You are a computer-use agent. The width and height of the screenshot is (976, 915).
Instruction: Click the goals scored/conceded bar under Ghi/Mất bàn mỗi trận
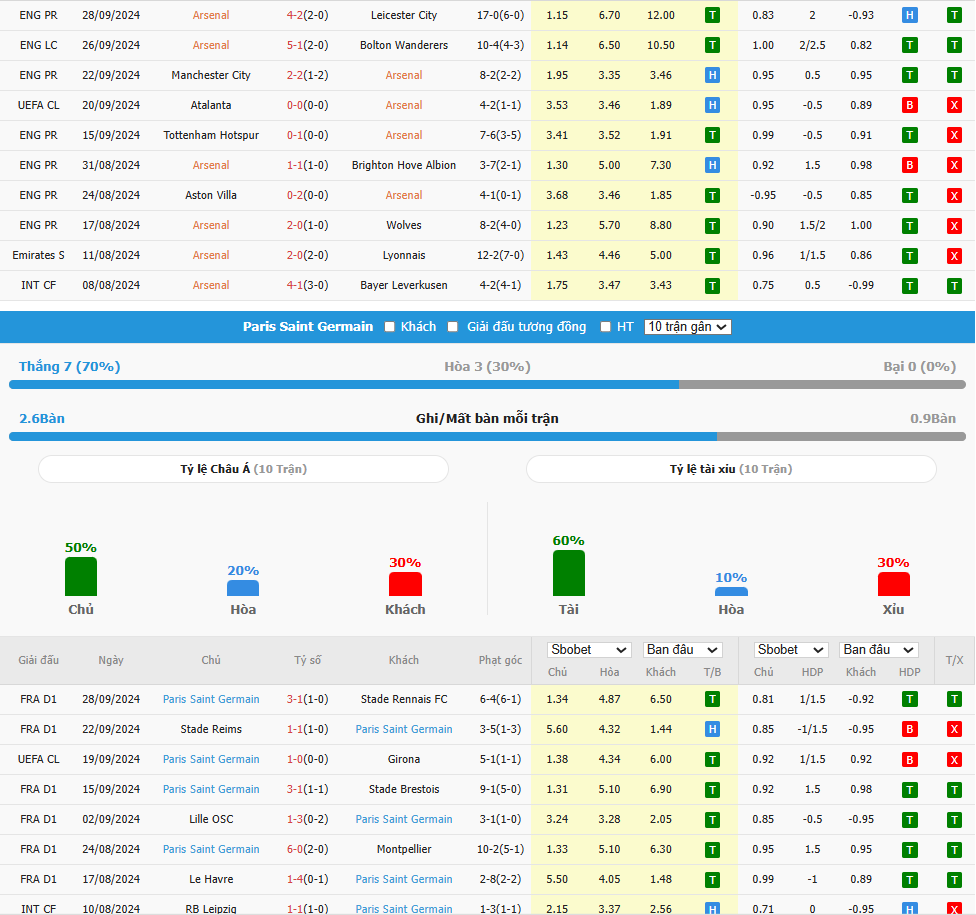click(487, 437)
